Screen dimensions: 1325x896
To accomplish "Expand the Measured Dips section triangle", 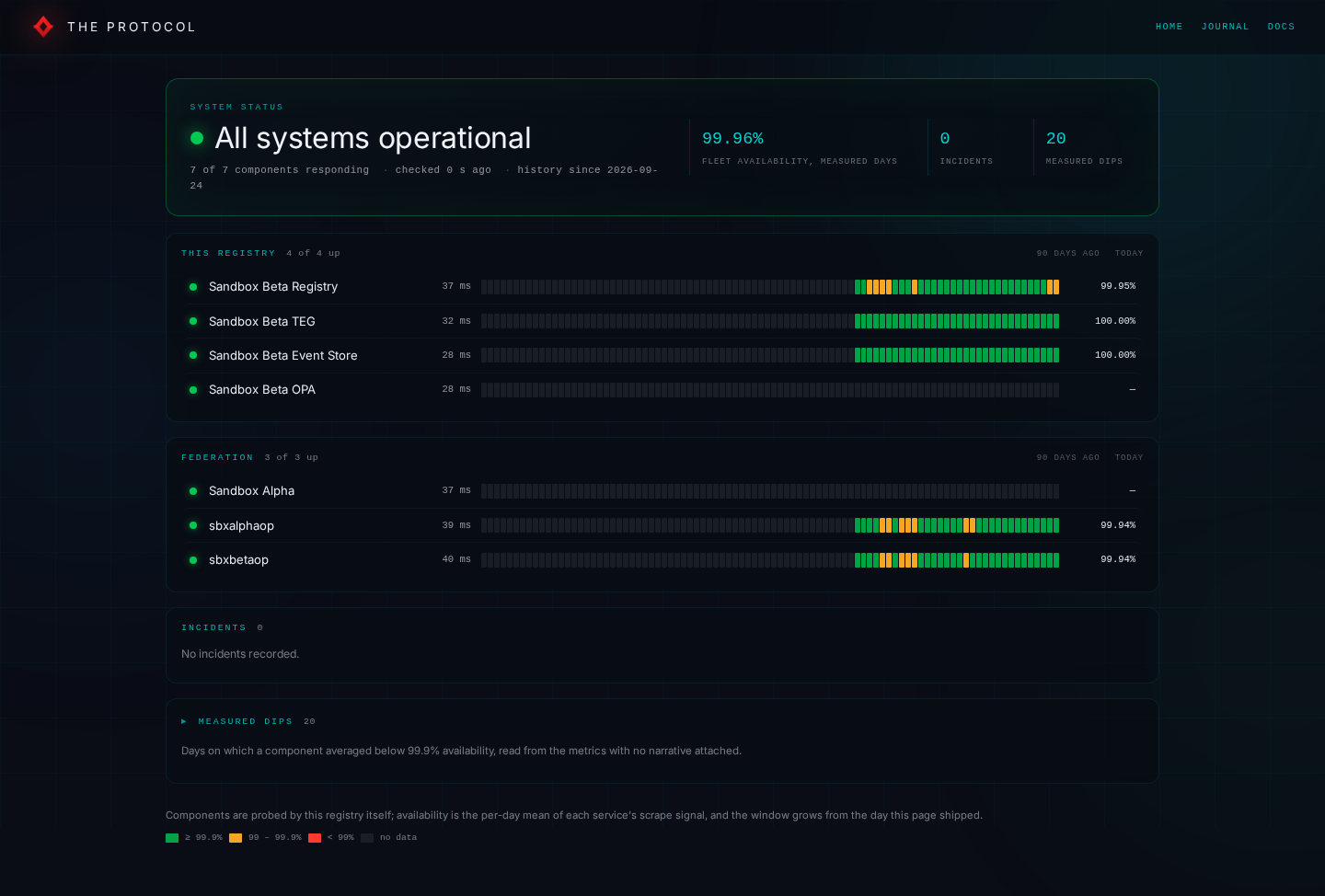I will pos(184,721).
